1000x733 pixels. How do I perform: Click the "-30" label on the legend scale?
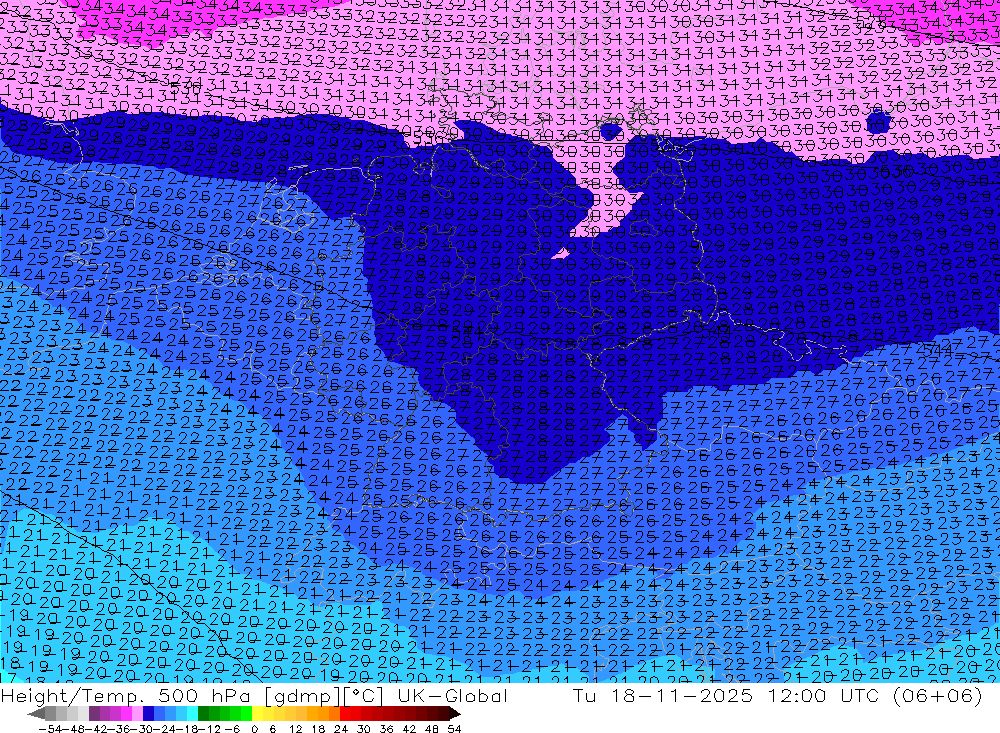pos(142,729)
